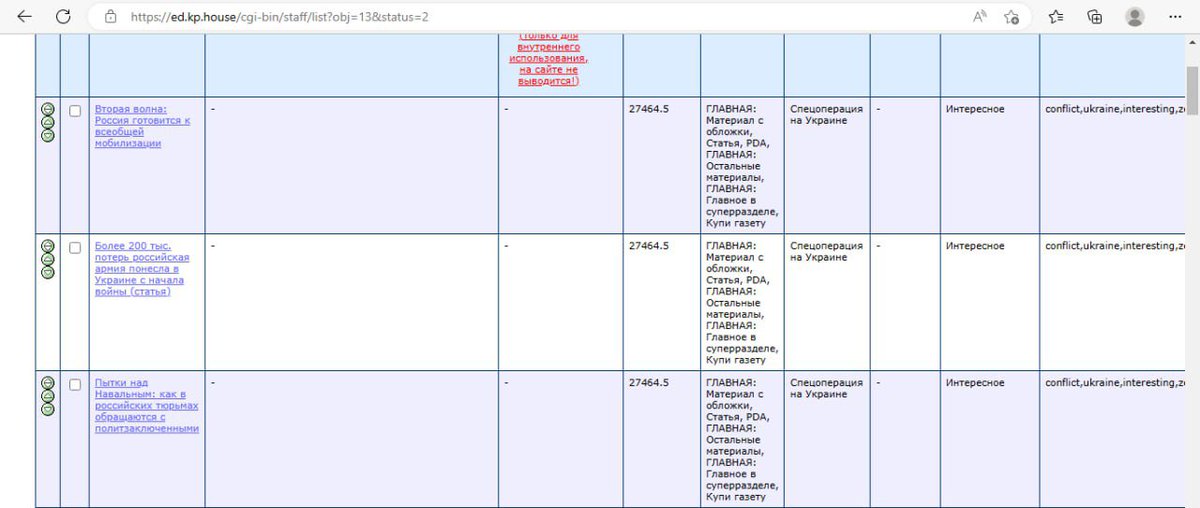Select value 27464.5 in 'Более 200 тыс.' row
This screenshot has height=508, width=1200.
tap(649, 245)
